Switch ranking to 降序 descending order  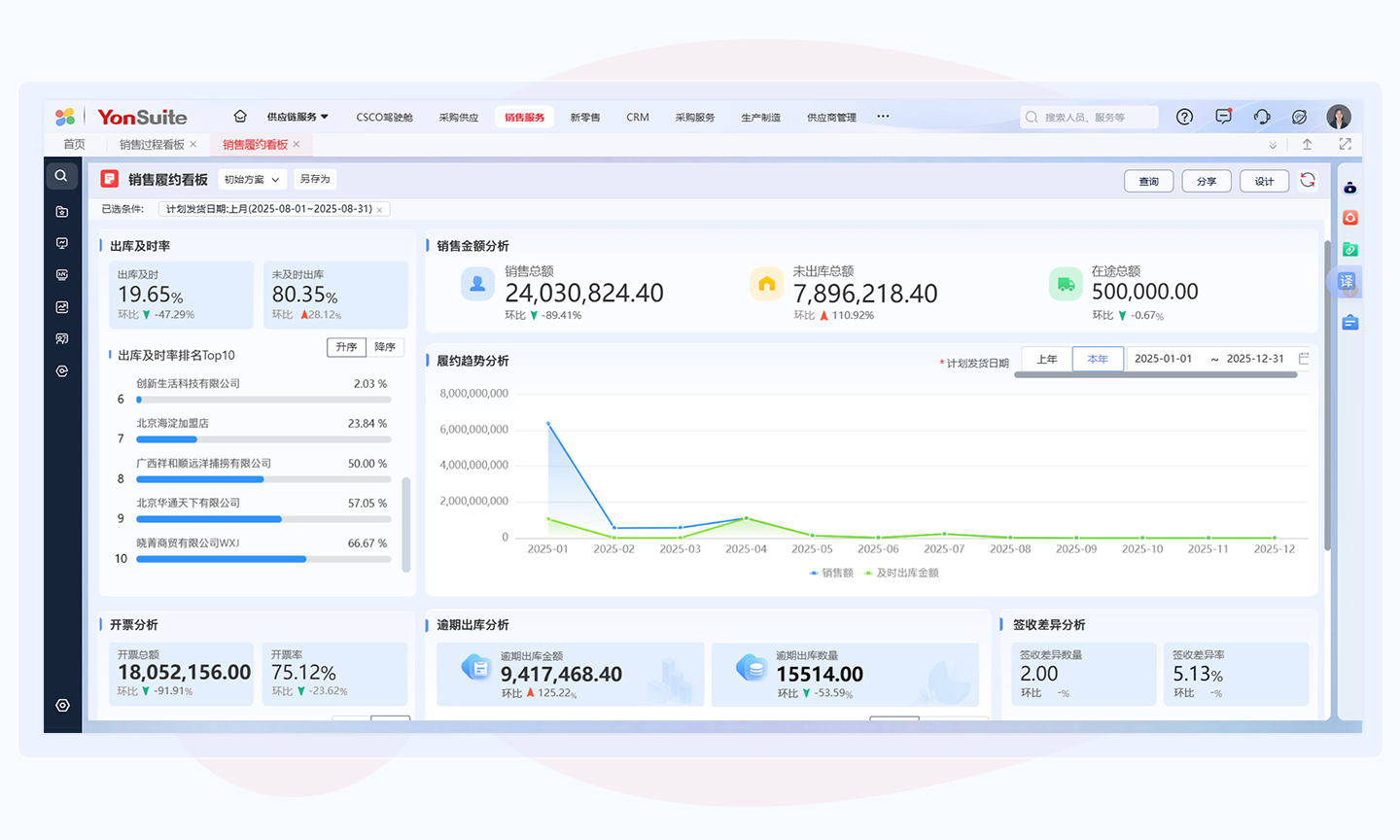click(385, 347)
